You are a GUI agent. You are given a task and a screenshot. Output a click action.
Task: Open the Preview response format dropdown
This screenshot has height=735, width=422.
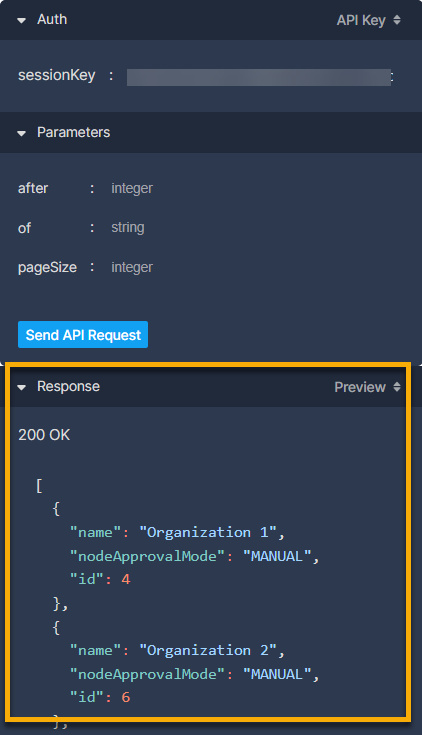click(x=368, y=387)
